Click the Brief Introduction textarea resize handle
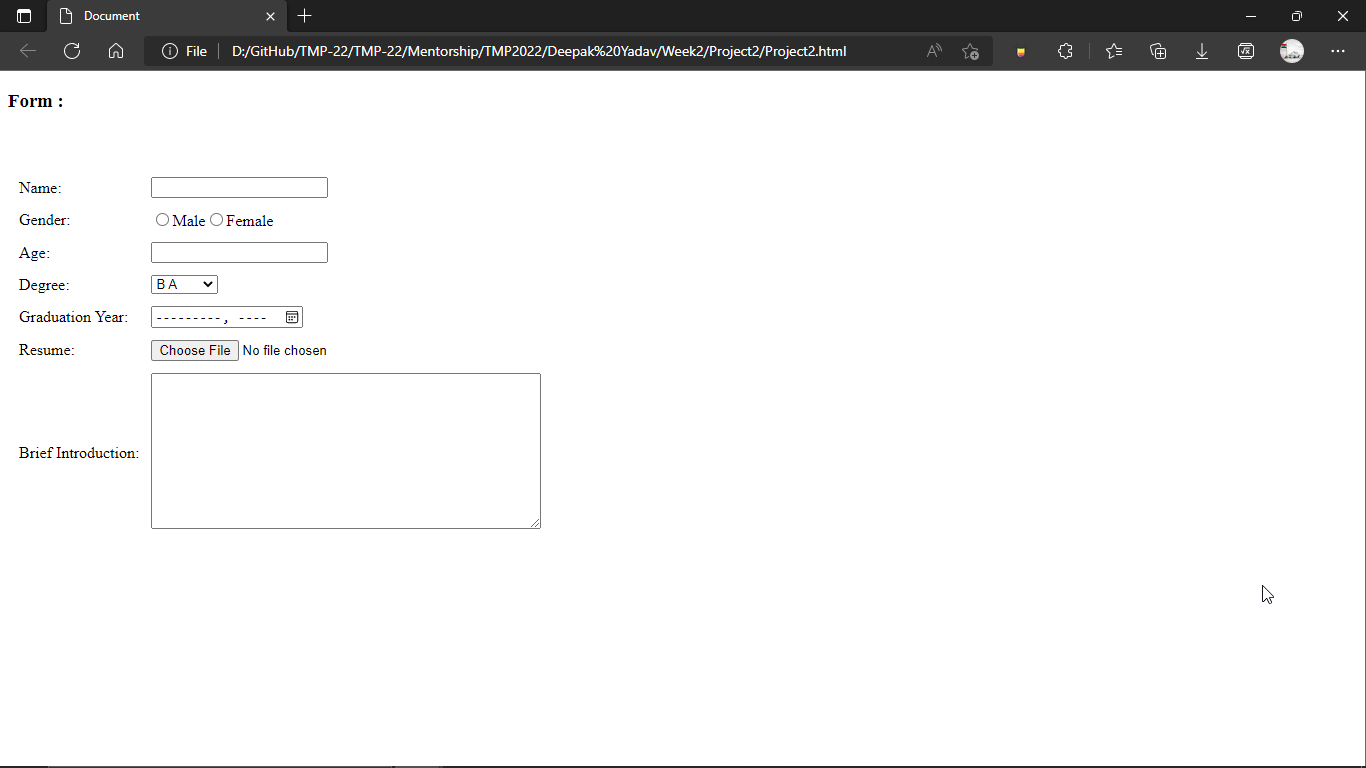 point(535,523)
